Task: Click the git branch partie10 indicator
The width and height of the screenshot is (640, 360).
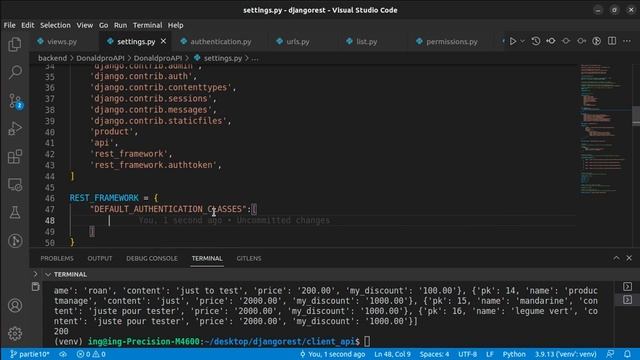Action: (29, 354)
